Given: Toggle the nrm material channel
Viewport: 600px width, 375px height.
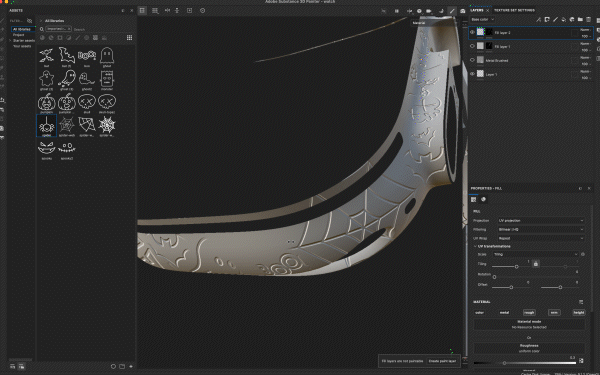Looking at the screenshot, I should (554, 313).
